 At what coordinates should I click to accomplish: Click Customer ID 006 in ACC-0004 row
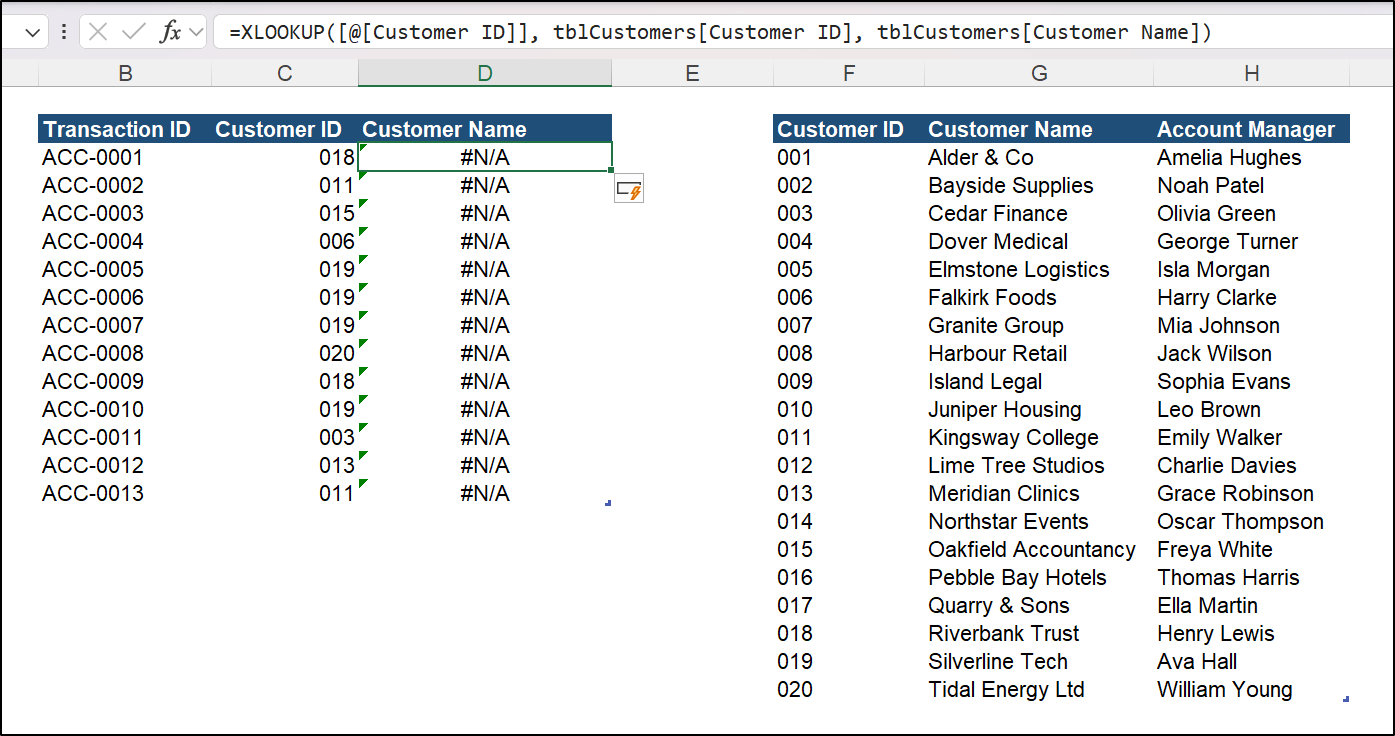285,241
